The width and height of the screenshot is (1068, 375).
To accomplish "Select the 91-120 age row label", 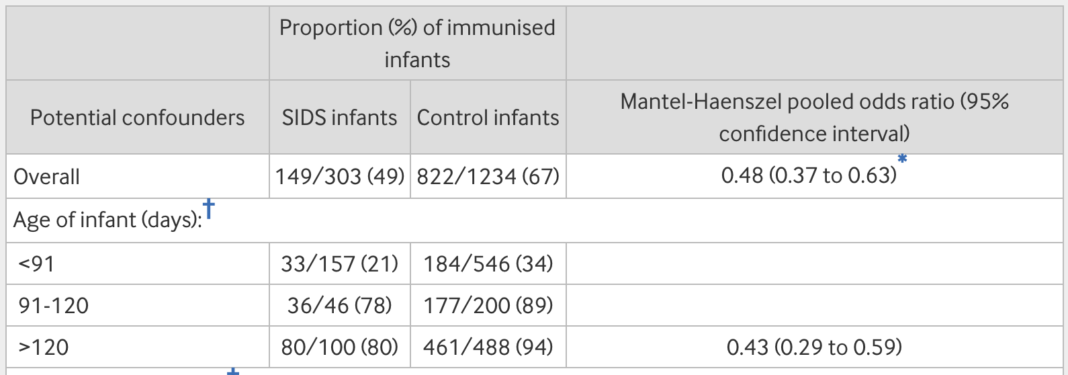I will [x=54, y=306].
